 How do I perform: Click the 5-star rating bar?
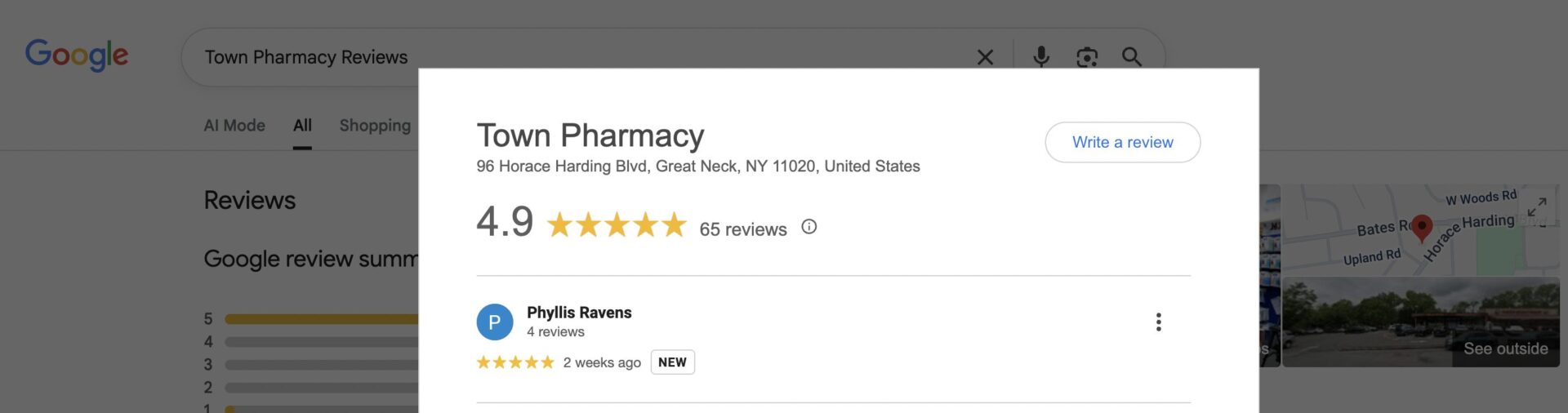pyautogui.click(x=322, y=319)
